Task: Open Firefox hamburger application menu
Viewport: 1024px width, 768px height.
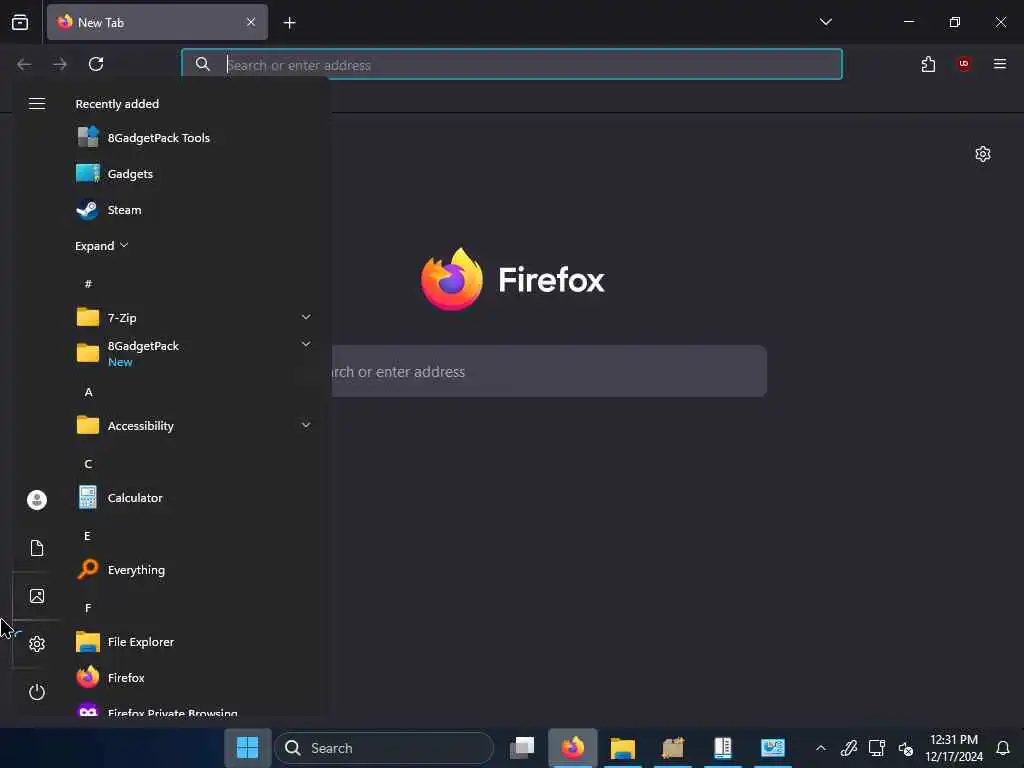Action: tap(1000, 64)
